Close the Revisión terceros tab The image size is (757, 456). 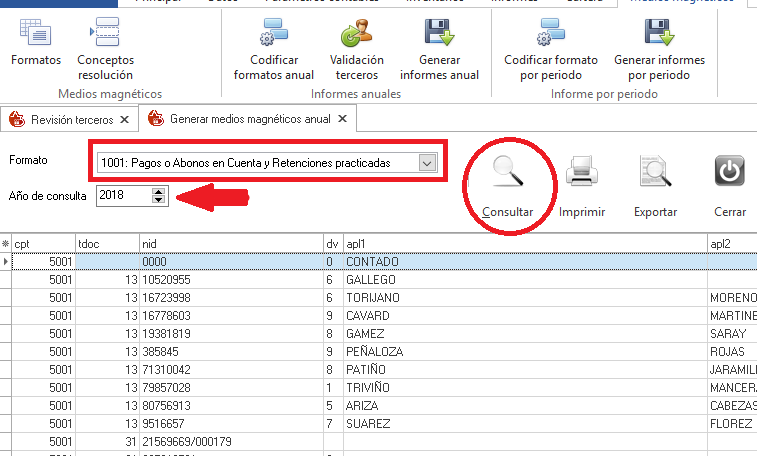click(x=124, y=119)
